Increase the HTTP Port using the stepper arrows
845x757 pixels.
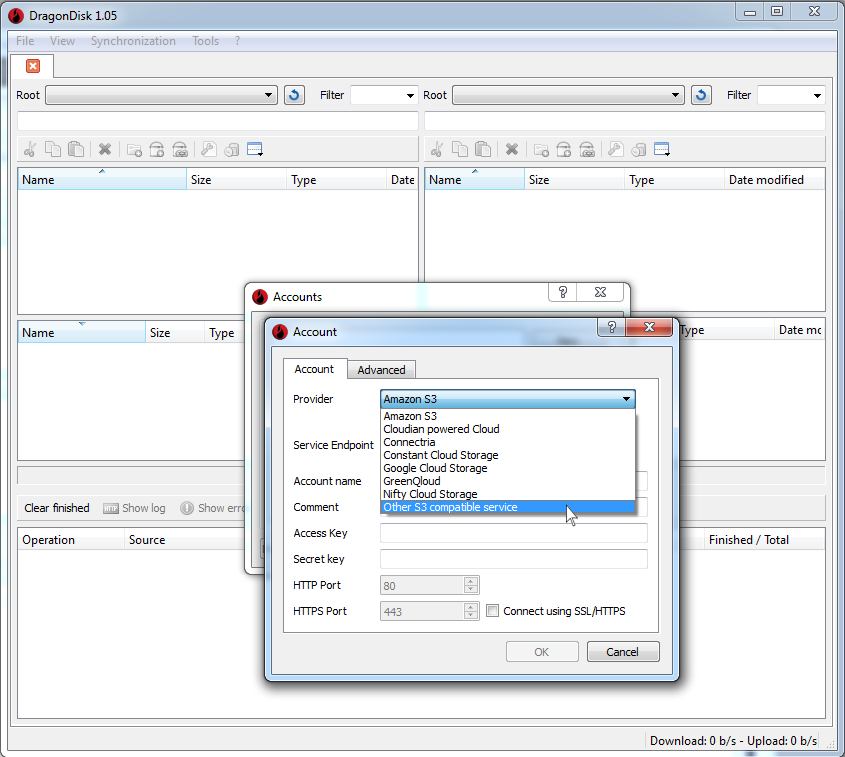point(470,581)
